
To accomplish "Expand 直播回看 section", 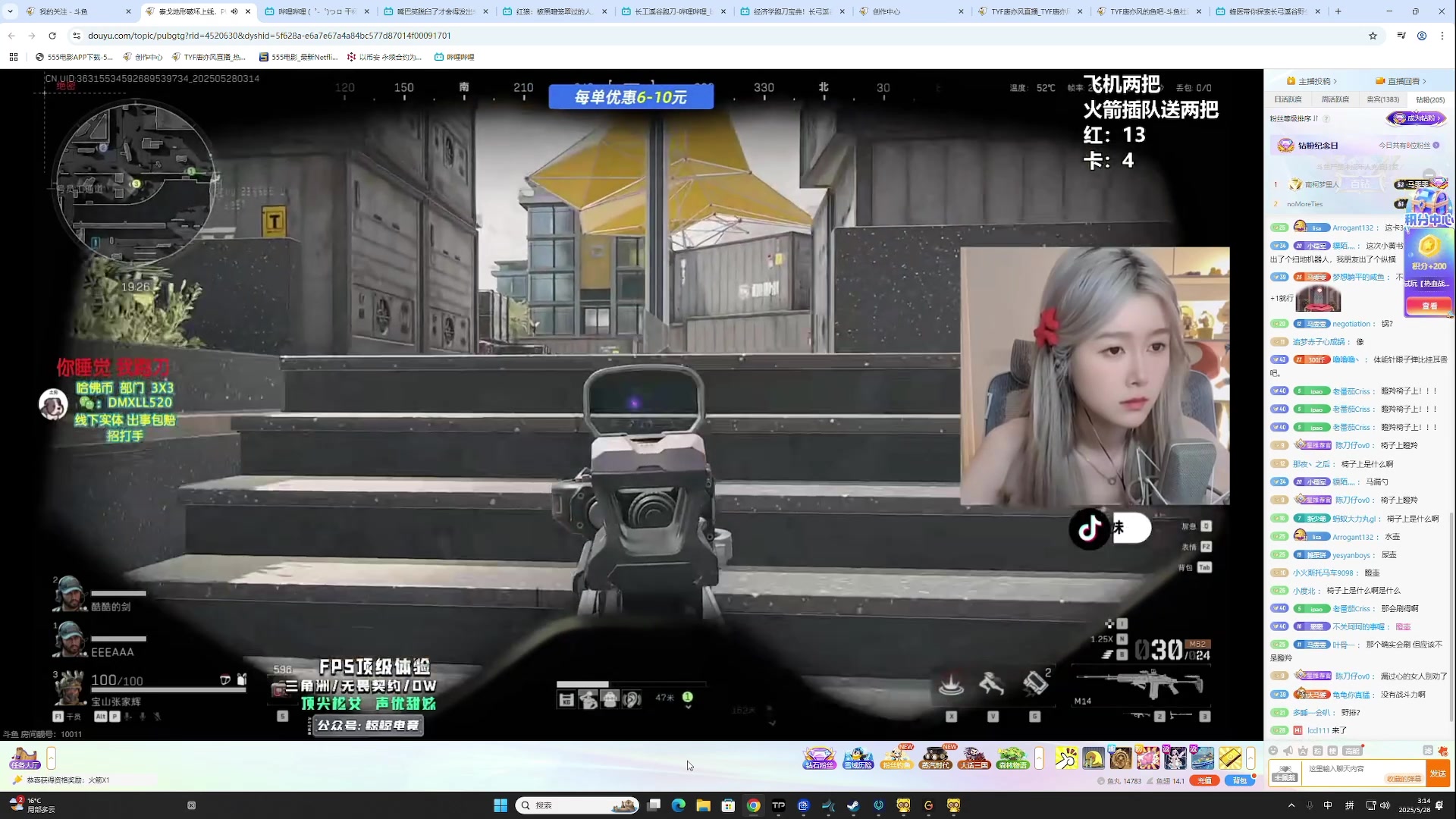I will click(x=1401, y=81).
